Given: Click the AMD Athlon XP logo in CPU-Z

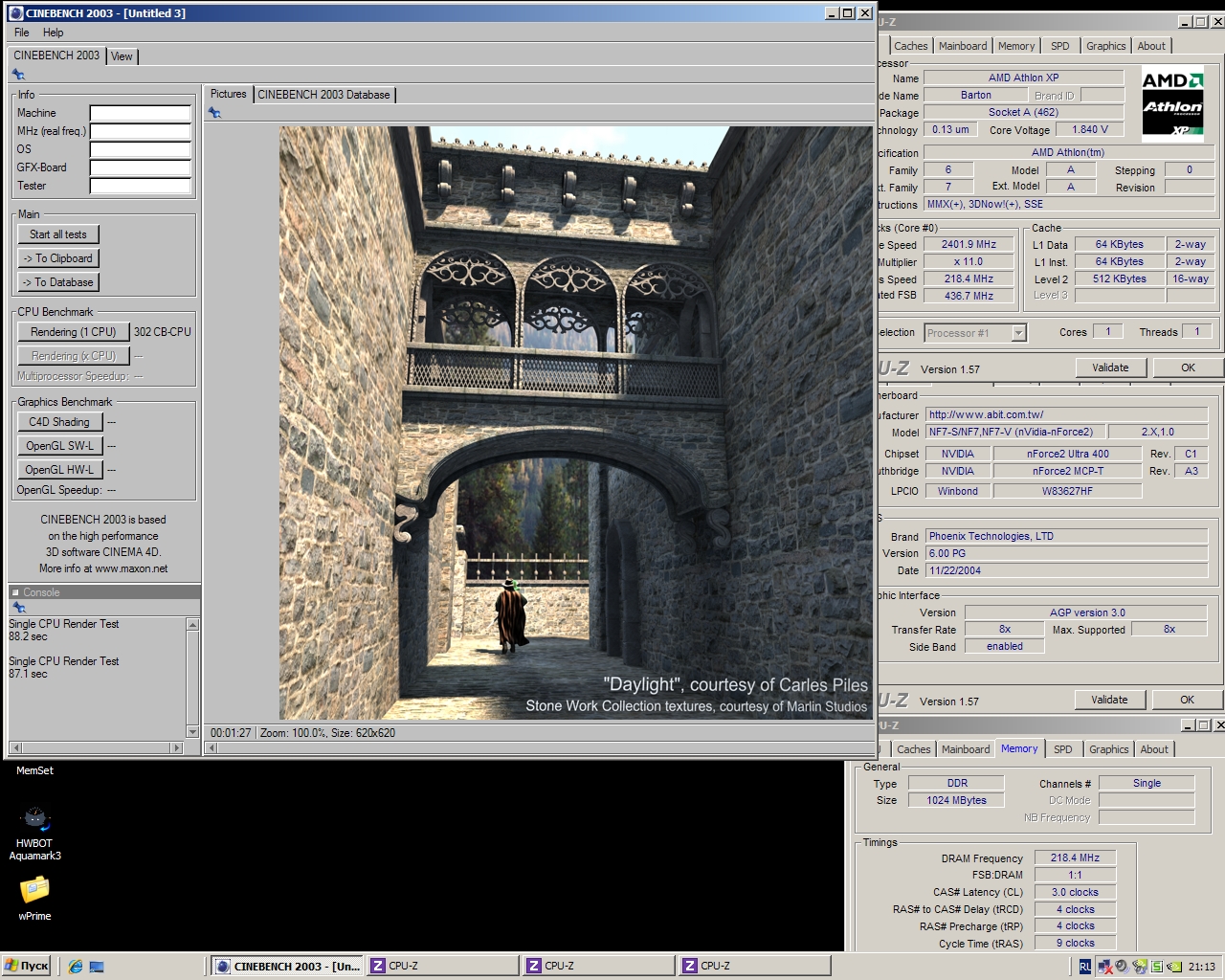Looking at the screenshot, I should click(1172, 104).
